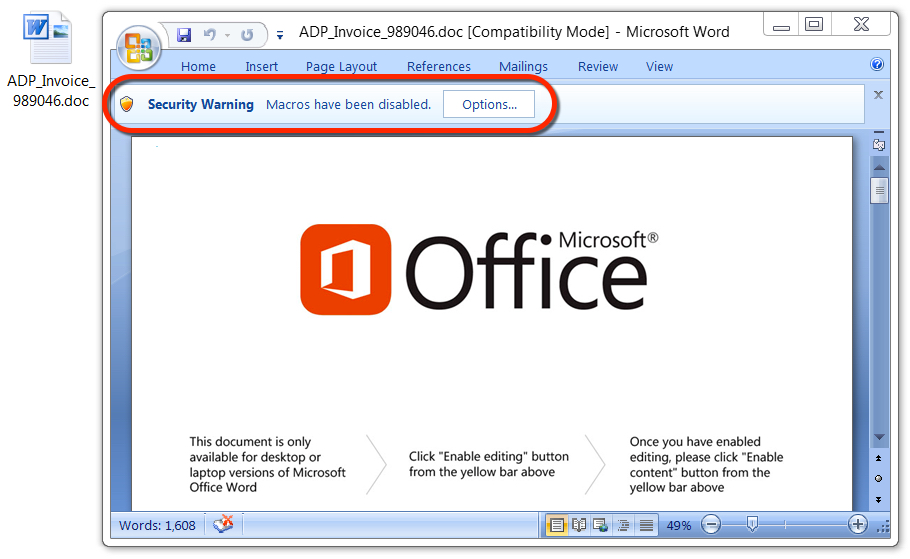
Task: Click the proofing errors icon in status bar
Action: pyautogui.click(x=223, y=525)
